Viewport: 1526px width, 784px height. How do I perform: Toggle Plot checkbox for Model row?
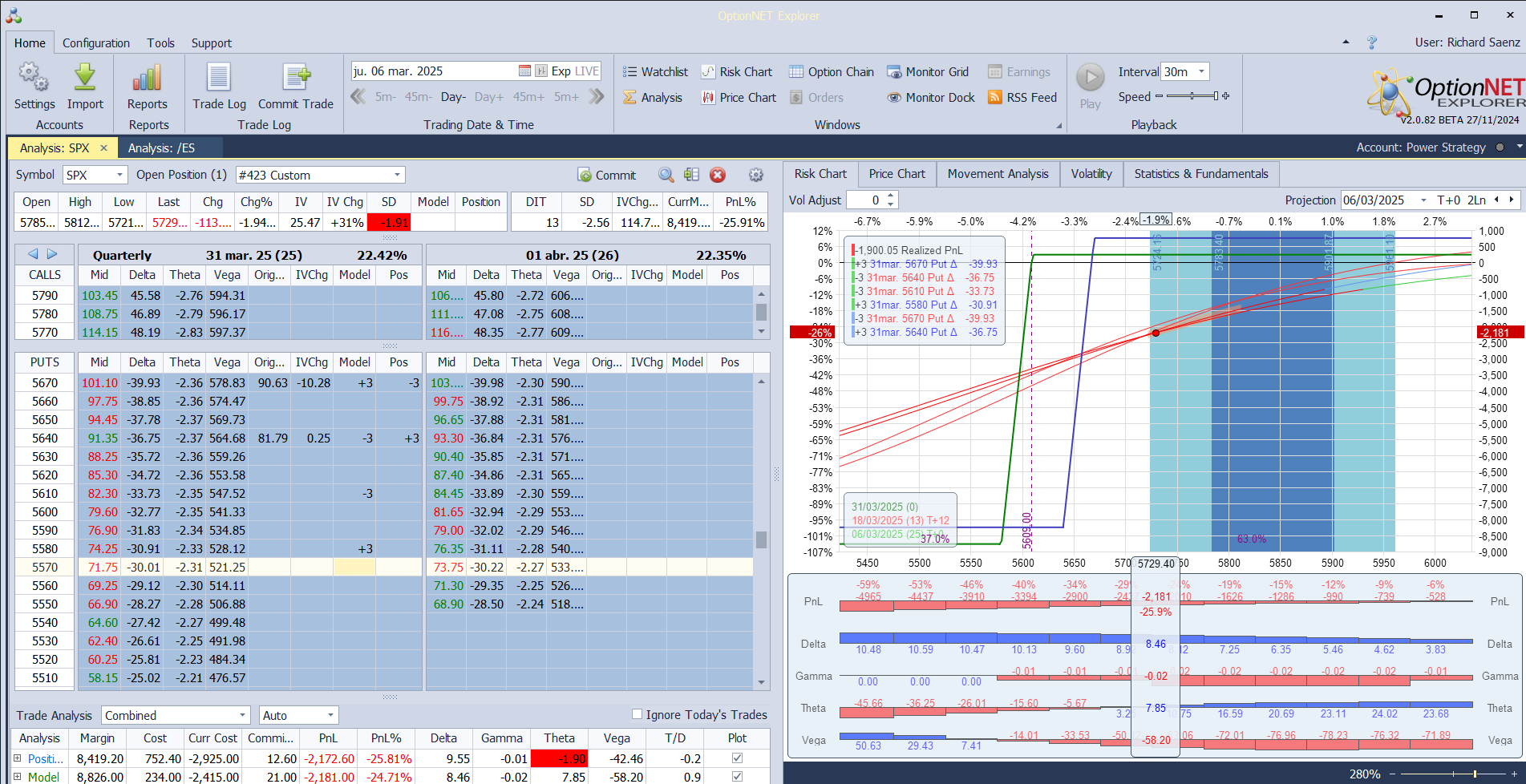pos(737,777)
